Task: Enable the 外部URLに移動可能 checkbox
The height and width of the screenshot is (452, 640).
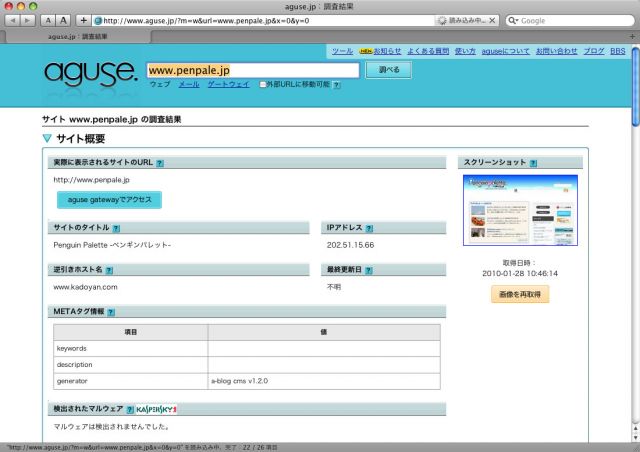Action: [263, 85]
